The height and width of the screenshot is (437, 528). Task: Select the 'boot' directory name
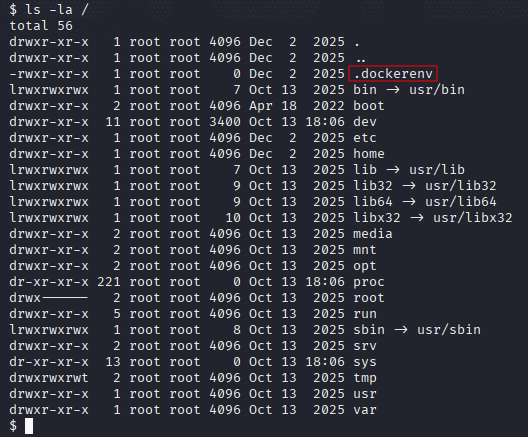pyautogui.click(x=369, y=106)
